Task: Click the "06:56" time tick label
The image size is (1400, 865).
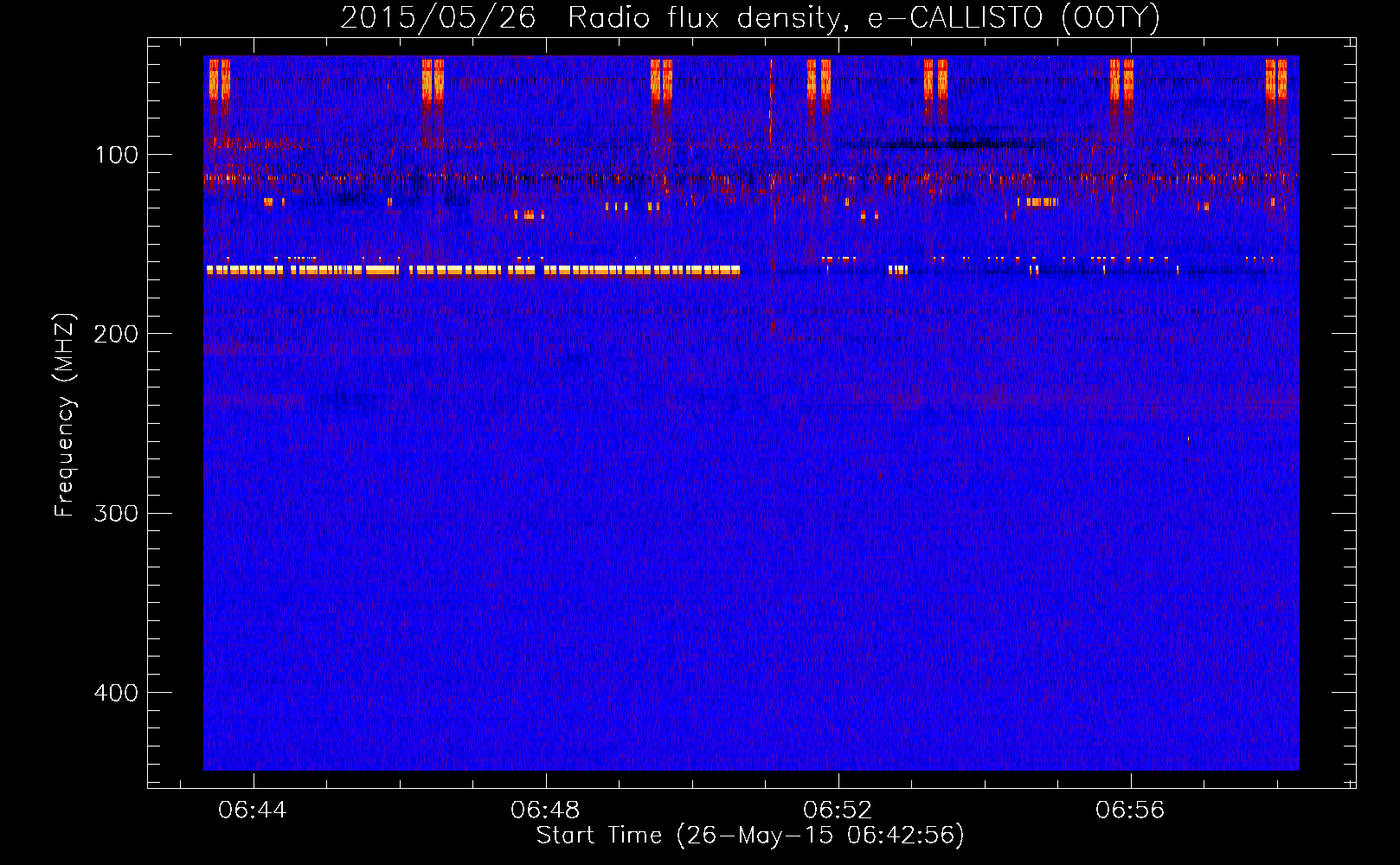Action: coord(1130,811)
